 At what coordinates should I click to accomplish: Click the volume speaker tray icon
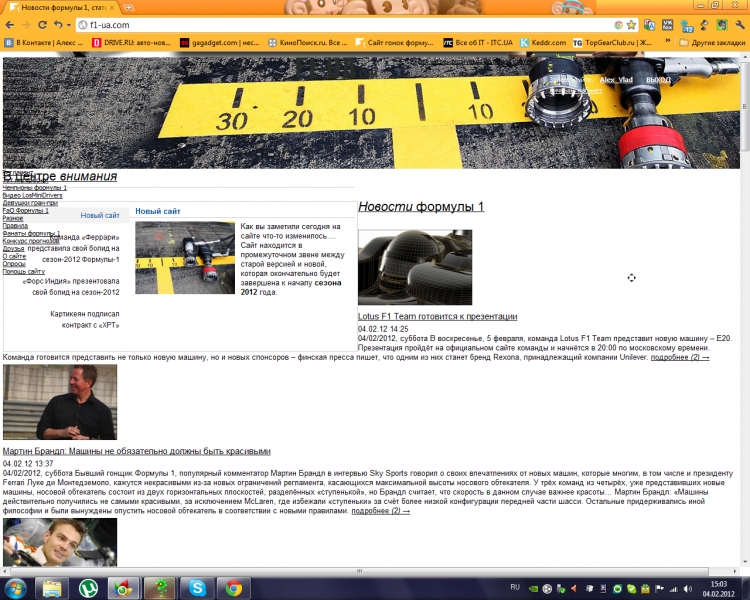pos(688,589)
